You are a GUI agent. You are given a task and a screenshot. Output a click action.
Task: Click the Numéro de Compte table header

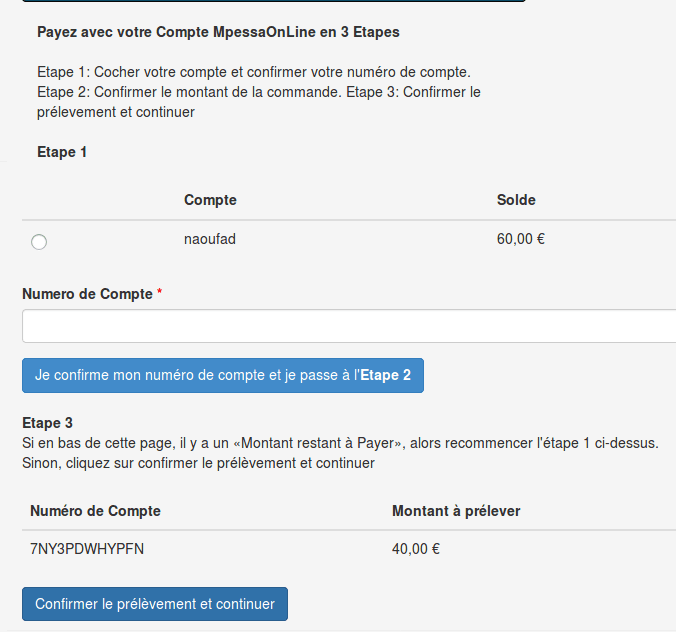[x=95, y=511]
